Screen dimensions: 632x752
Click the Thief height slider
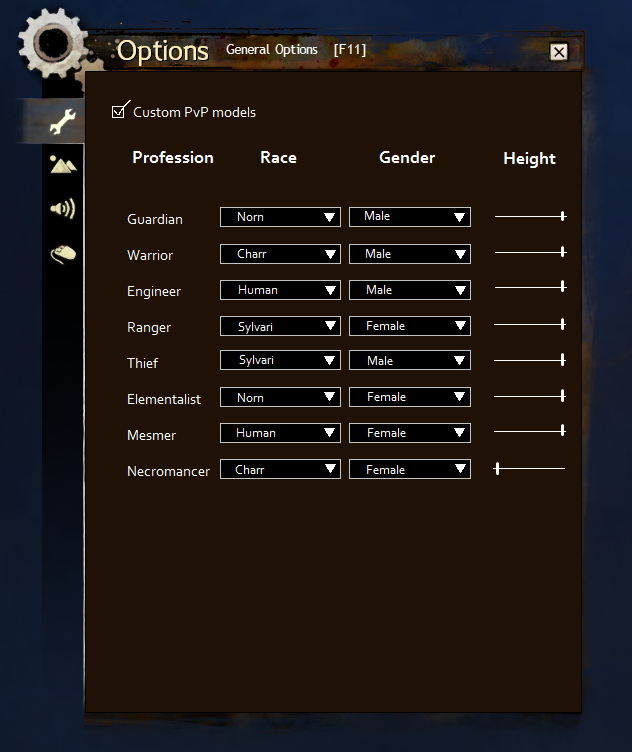pos(530,360)
